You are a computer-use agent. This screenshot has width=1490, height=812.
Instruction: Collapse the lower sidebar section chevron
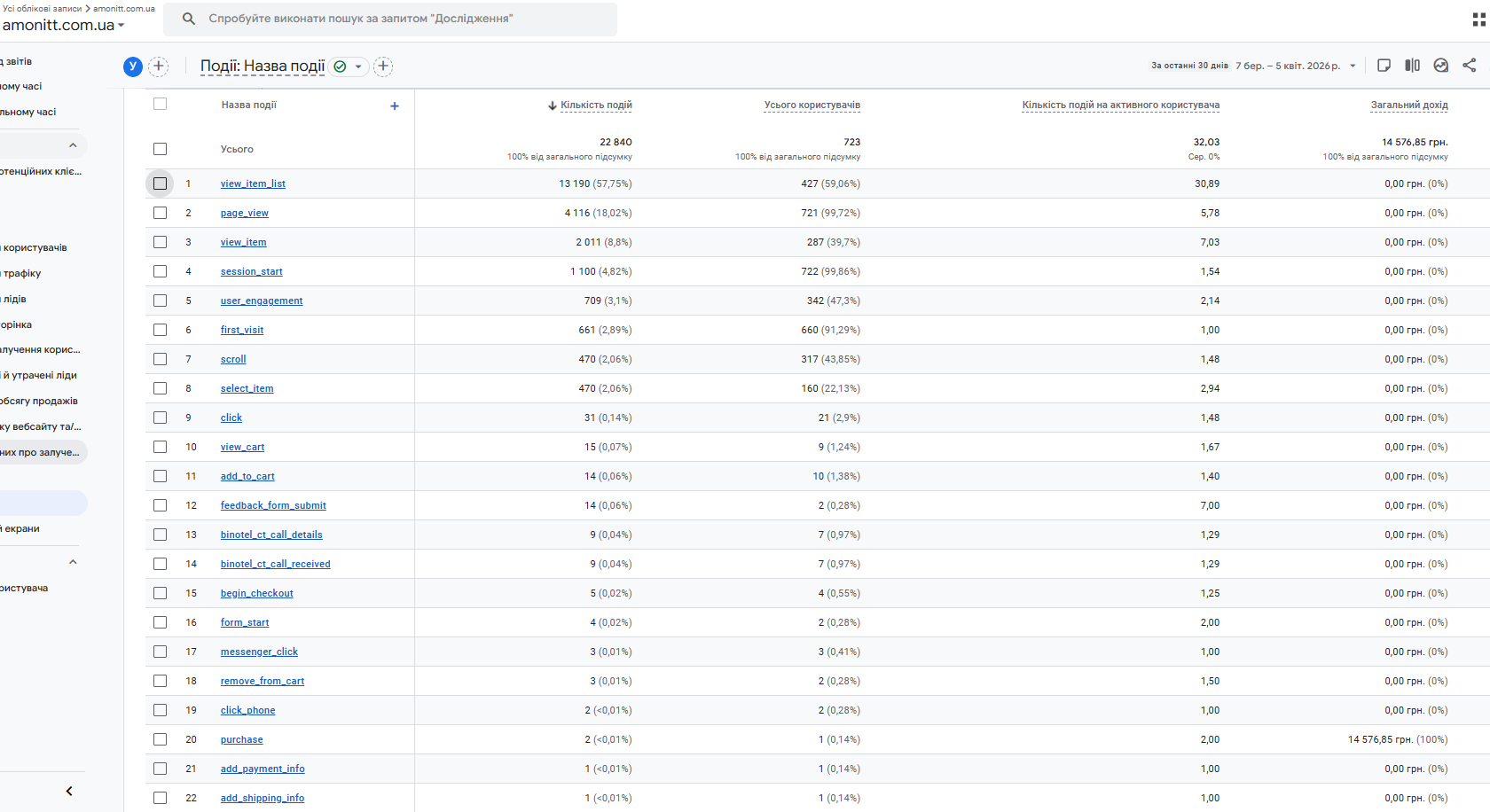73,562
